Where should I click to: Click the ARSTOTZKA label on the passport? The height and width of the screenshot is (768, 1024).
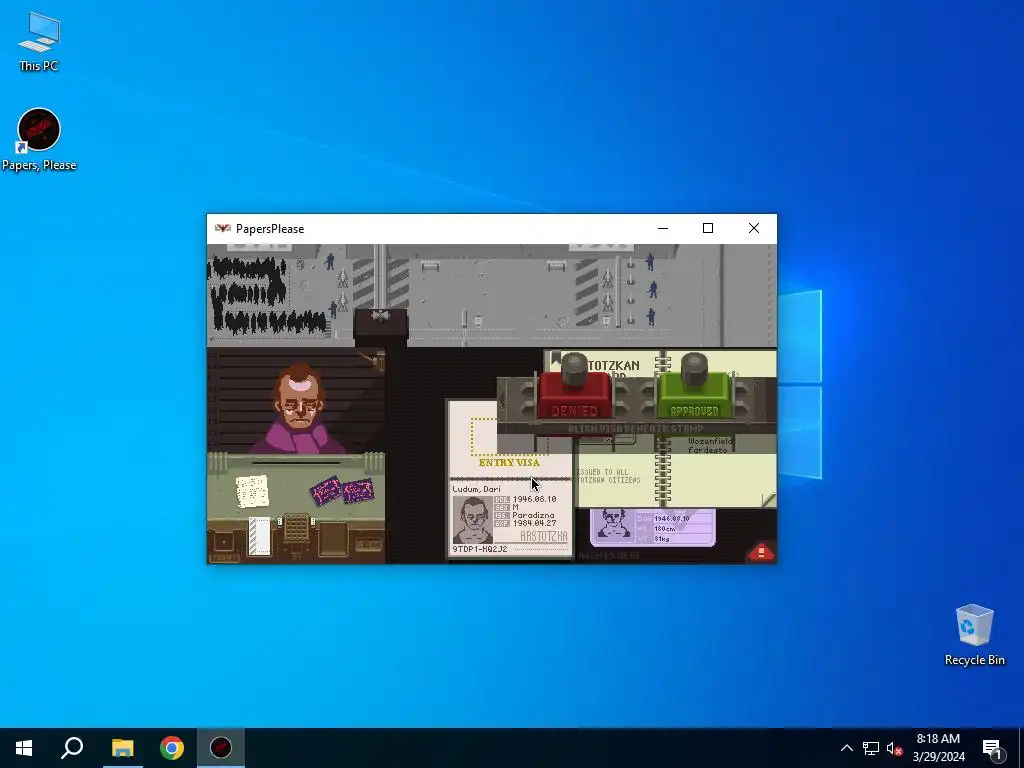544,536
